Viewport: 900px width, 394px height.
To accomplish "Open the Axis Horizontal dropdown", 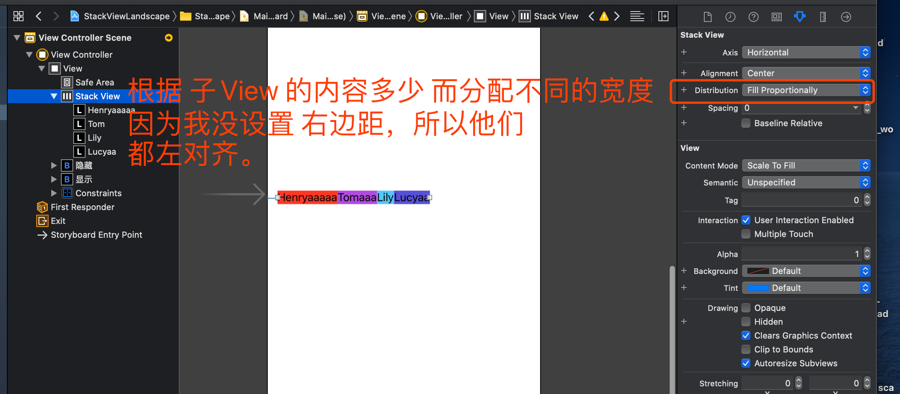I will [x=806, y=52].
